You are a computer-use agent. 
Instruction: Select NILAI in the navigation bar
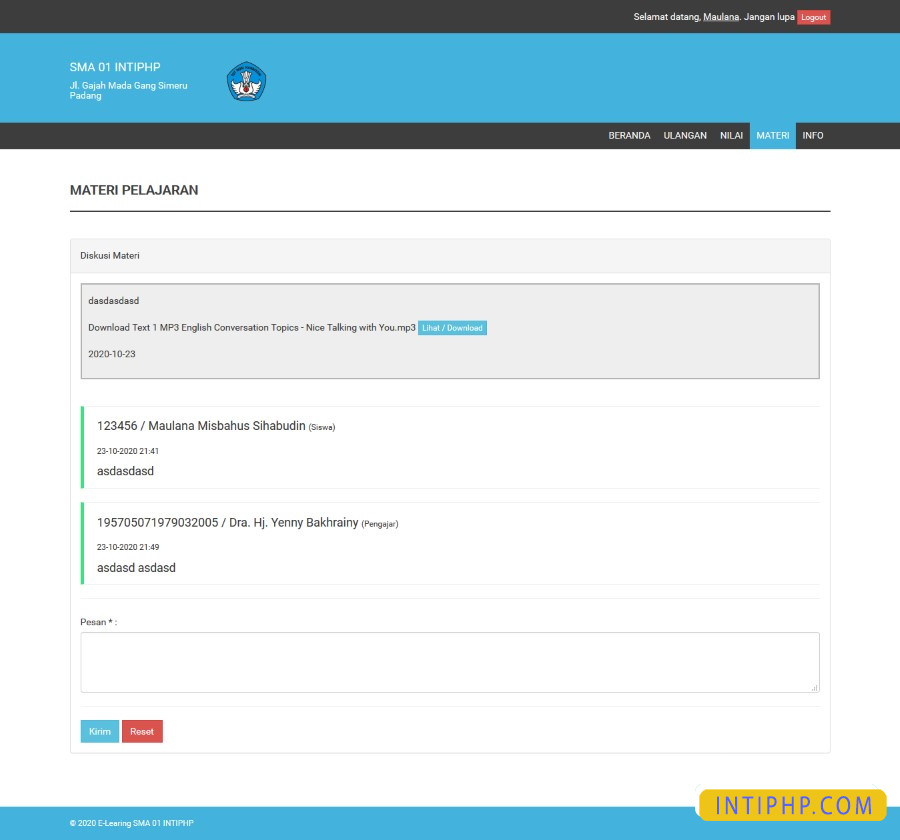(x=731, y=135)
